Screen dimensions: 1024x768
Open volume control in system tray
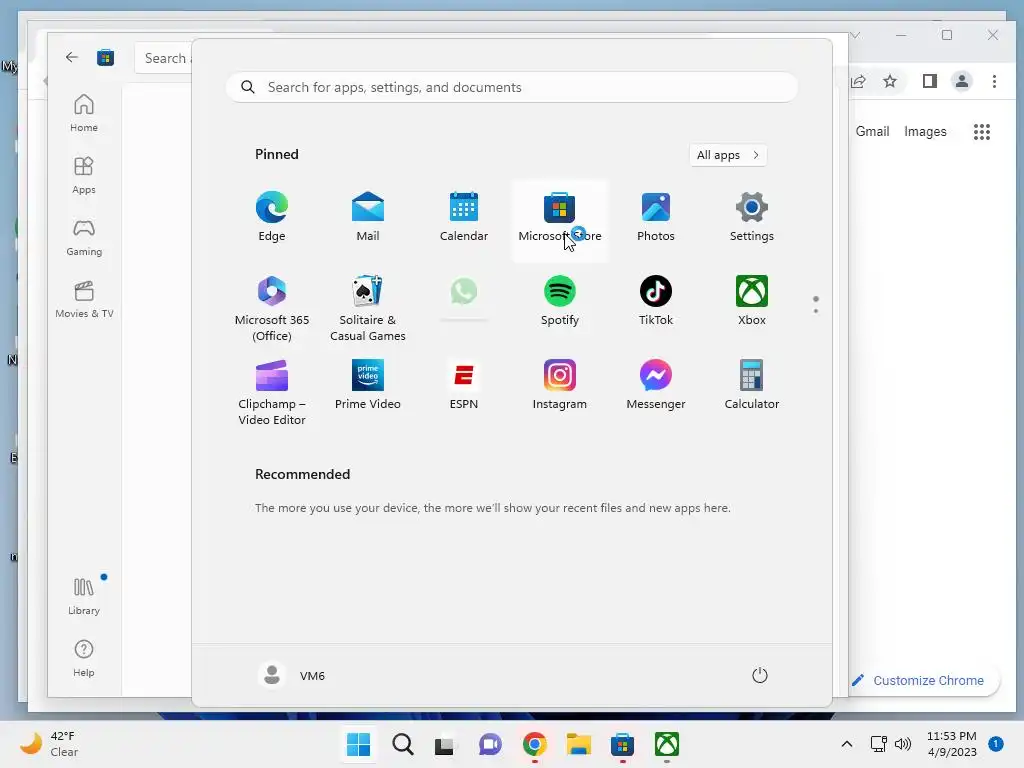pyautogui.click(x=903, y=744)
